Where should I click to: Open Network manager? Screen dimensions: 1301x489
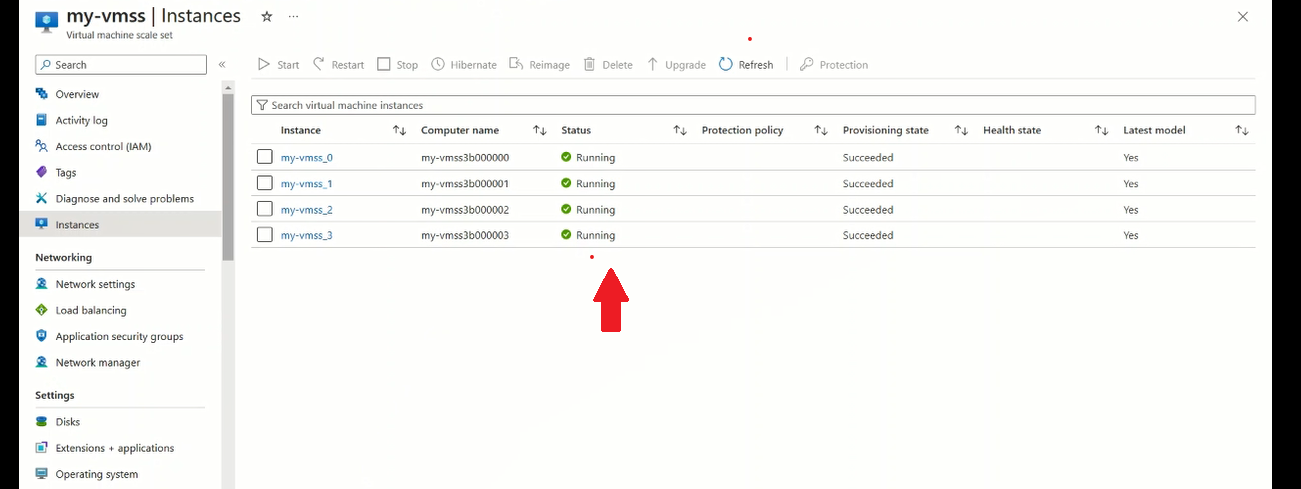coord(98,362)
